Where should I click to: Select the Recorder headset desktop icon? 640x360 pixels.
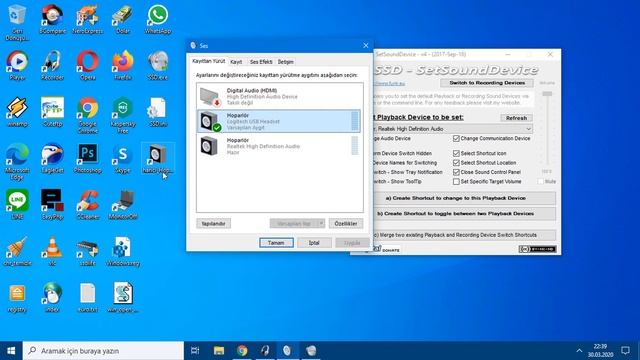[52, 64]
